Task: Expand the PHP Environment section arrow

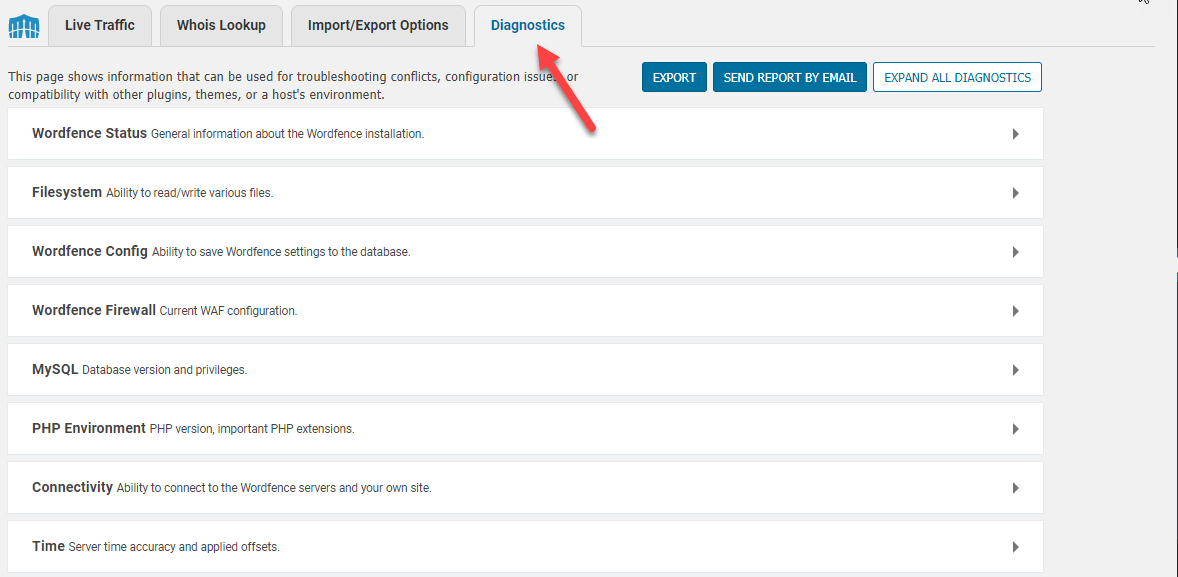Action: (x=1016, y=429)
